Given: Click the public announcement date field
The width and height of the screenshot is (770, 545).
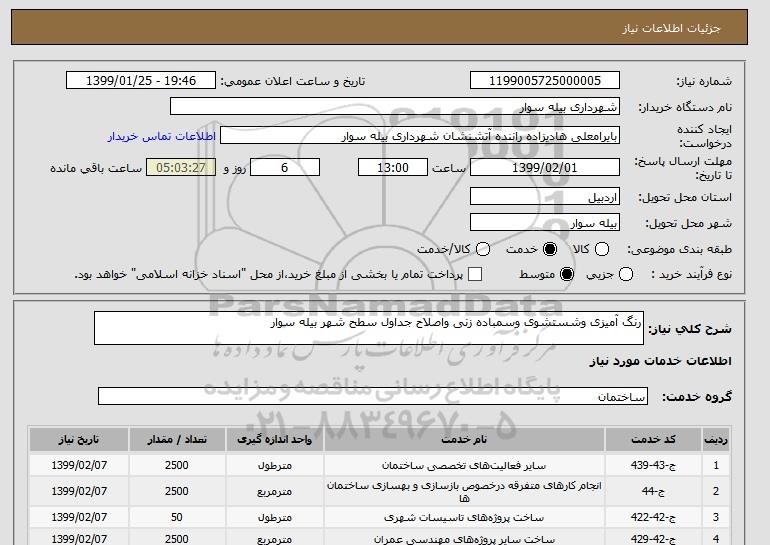Looking at the screenshot, I should pos(141,81).
